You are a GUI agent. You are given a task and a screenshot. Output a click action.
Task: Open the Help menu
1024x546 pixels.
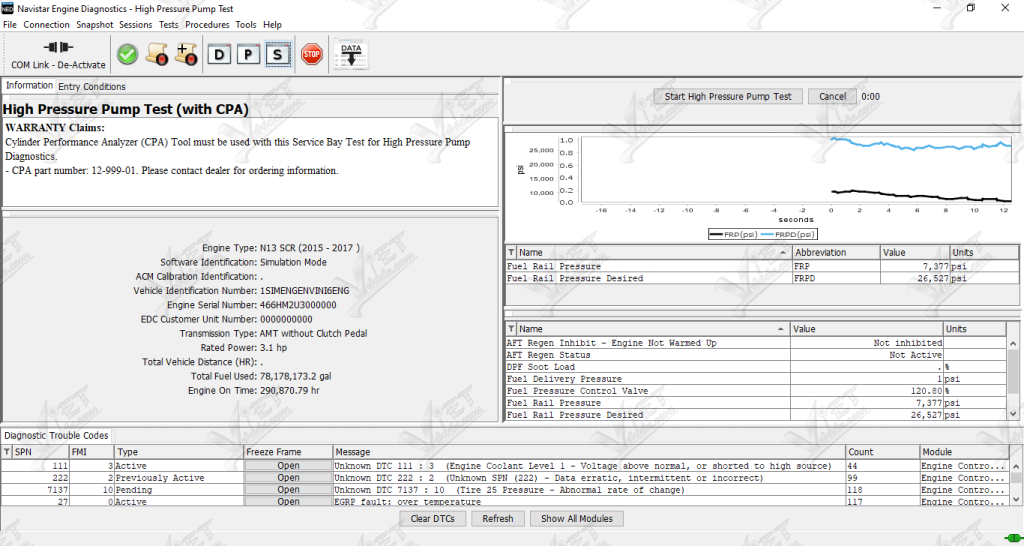click(272, 25)
